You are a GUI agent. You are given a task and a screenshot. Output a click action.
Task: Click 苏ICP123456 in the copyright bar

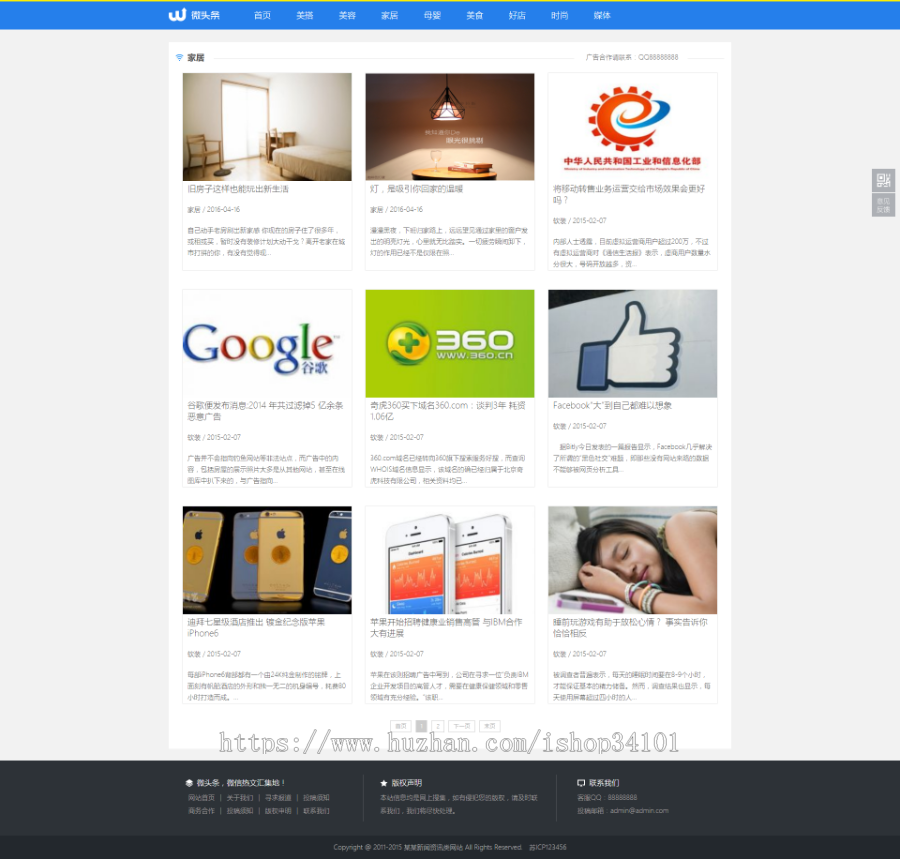click(548, 847)
